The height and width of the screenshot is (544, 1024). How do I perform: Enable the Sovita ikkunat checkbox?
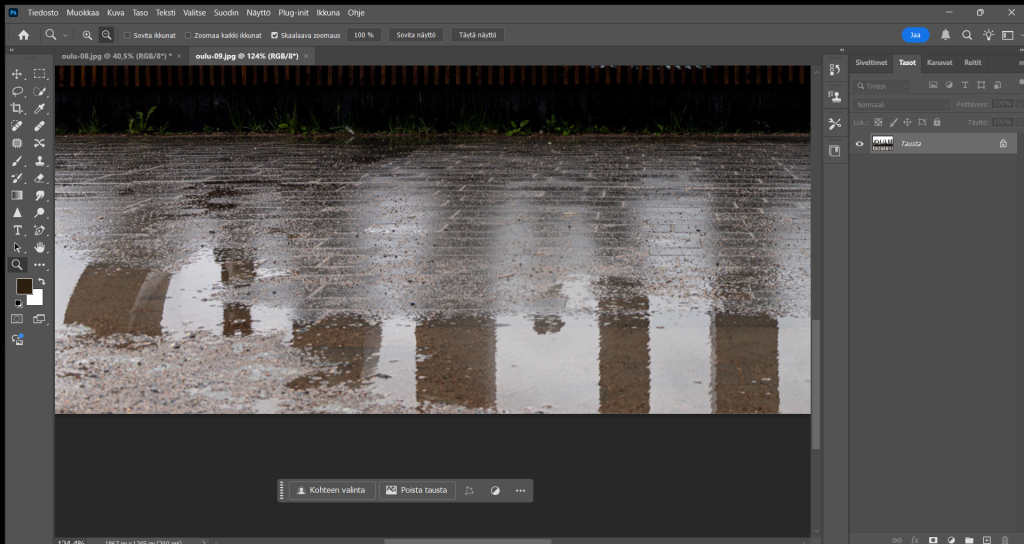[127, 35]
